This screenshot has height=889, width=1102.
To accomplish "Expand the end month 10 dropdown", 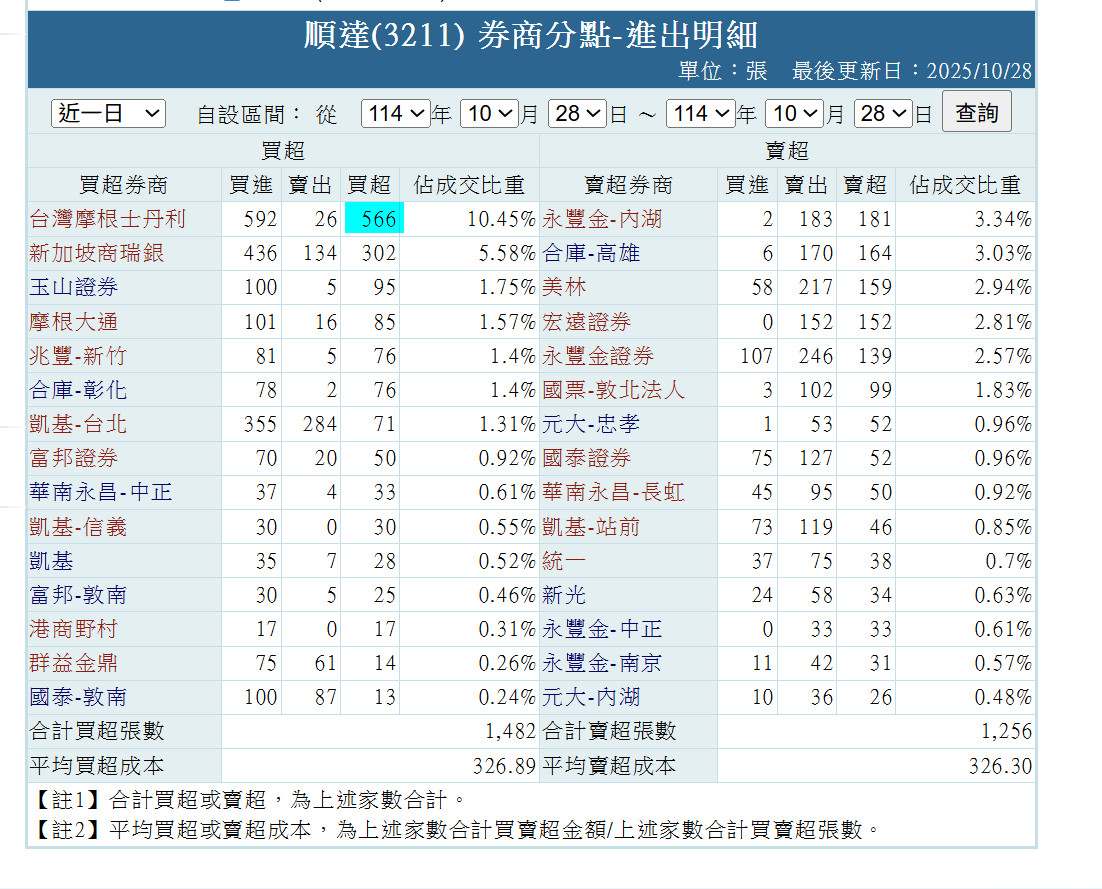I will click(x=795, y=113).
